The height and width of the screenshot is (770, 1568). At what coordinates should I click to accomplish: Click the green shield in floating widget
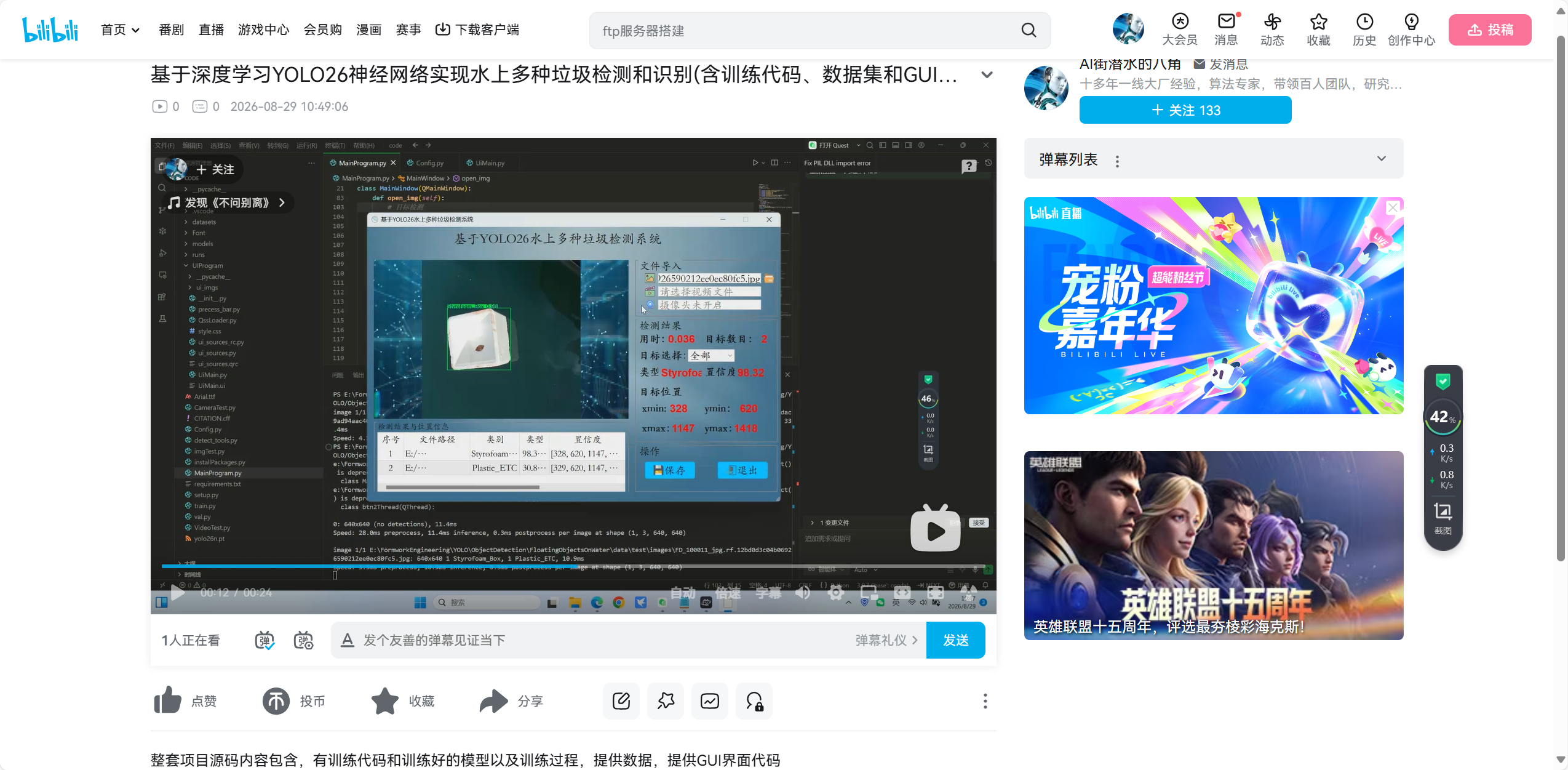pos(1443,382)
